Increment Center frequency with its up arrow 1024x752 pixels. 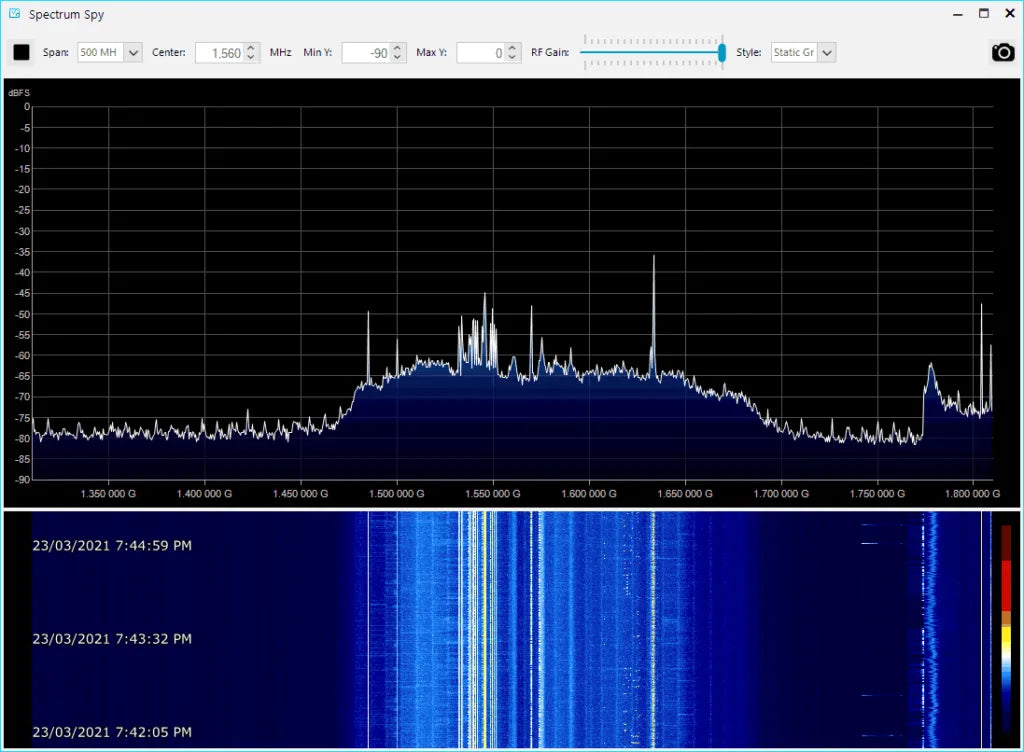point(249,47)
